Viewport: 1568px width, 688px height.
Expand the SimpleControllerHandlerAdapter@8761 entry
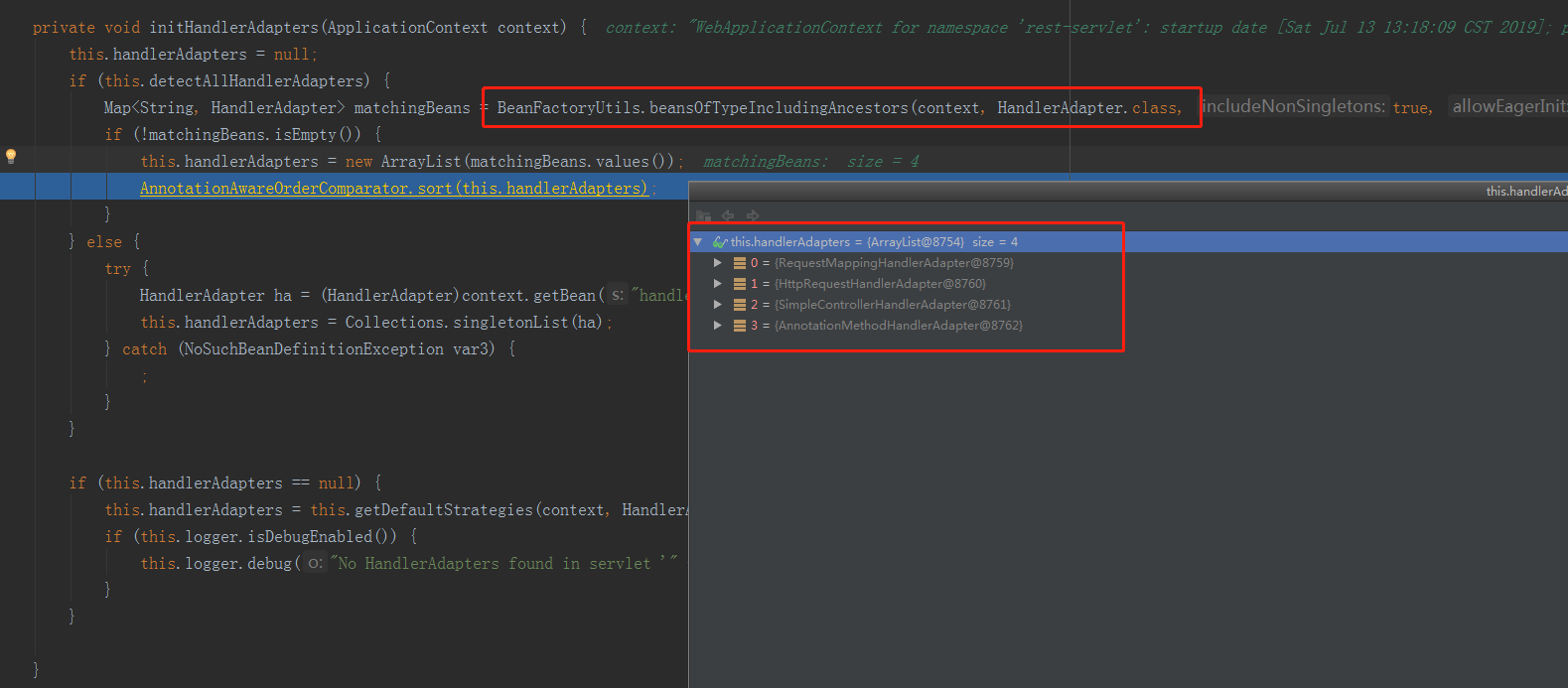(x=718, y=305)
